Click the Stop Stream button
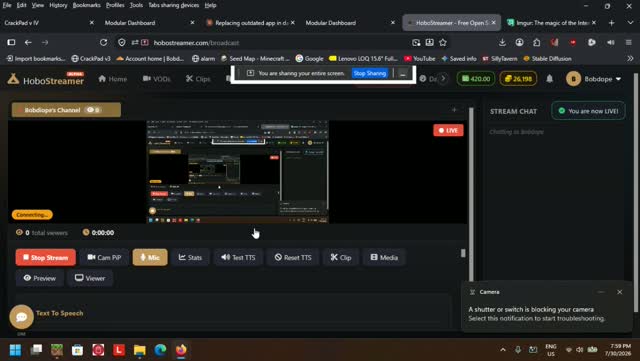 [46, 257]
